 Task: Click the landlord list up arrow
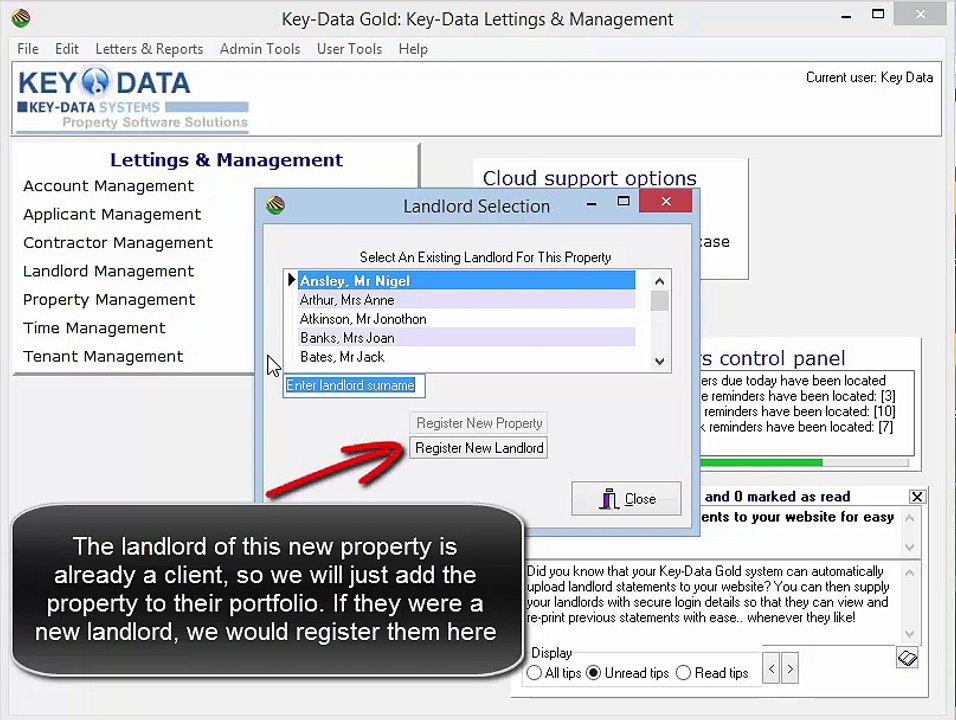coord(659,281)
